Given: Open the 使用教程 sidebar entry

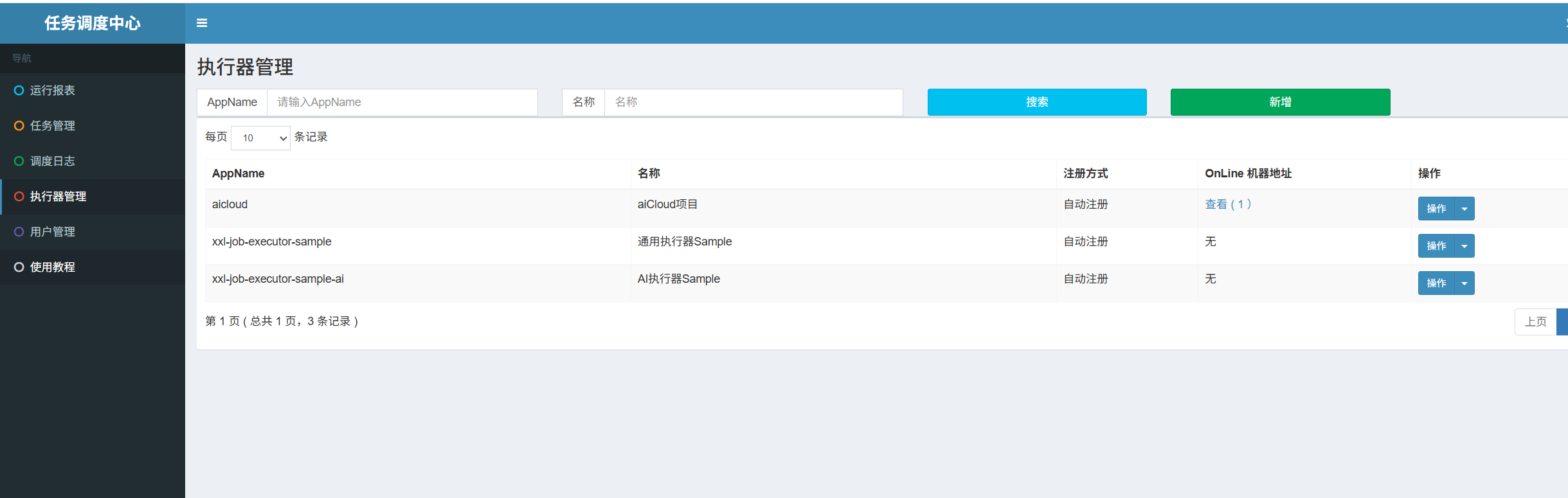Looking at the screenshot, I should [93, 267].
